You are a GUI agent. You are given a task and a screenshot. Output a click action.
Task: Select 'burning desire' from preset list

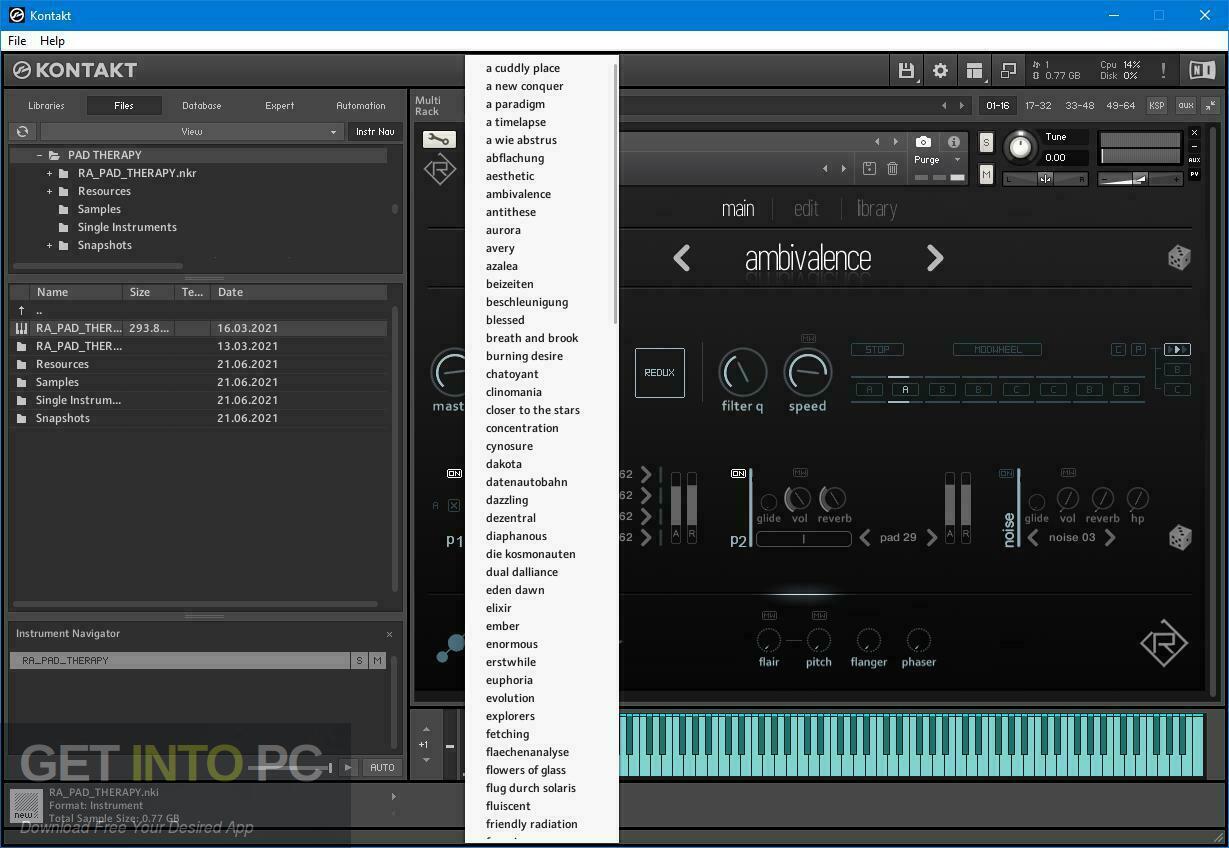(524, 356)
